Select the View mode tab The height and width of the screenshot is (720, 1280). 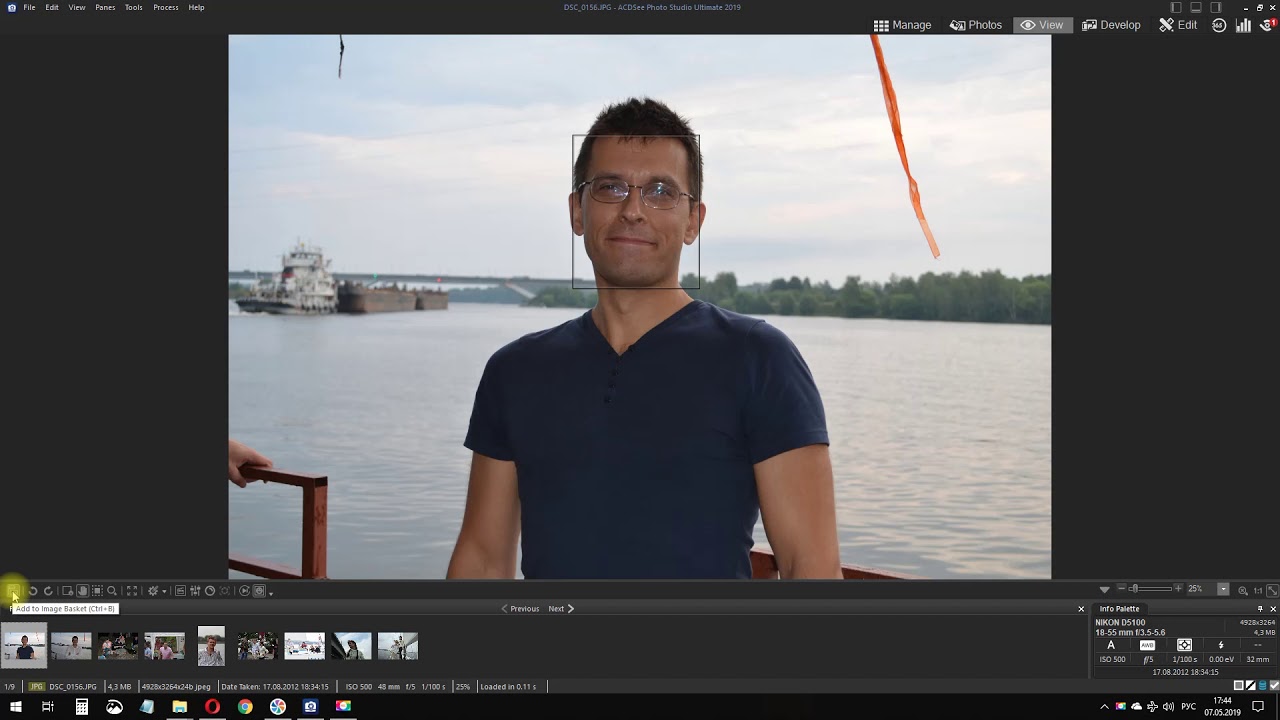tap(1042, 25)
